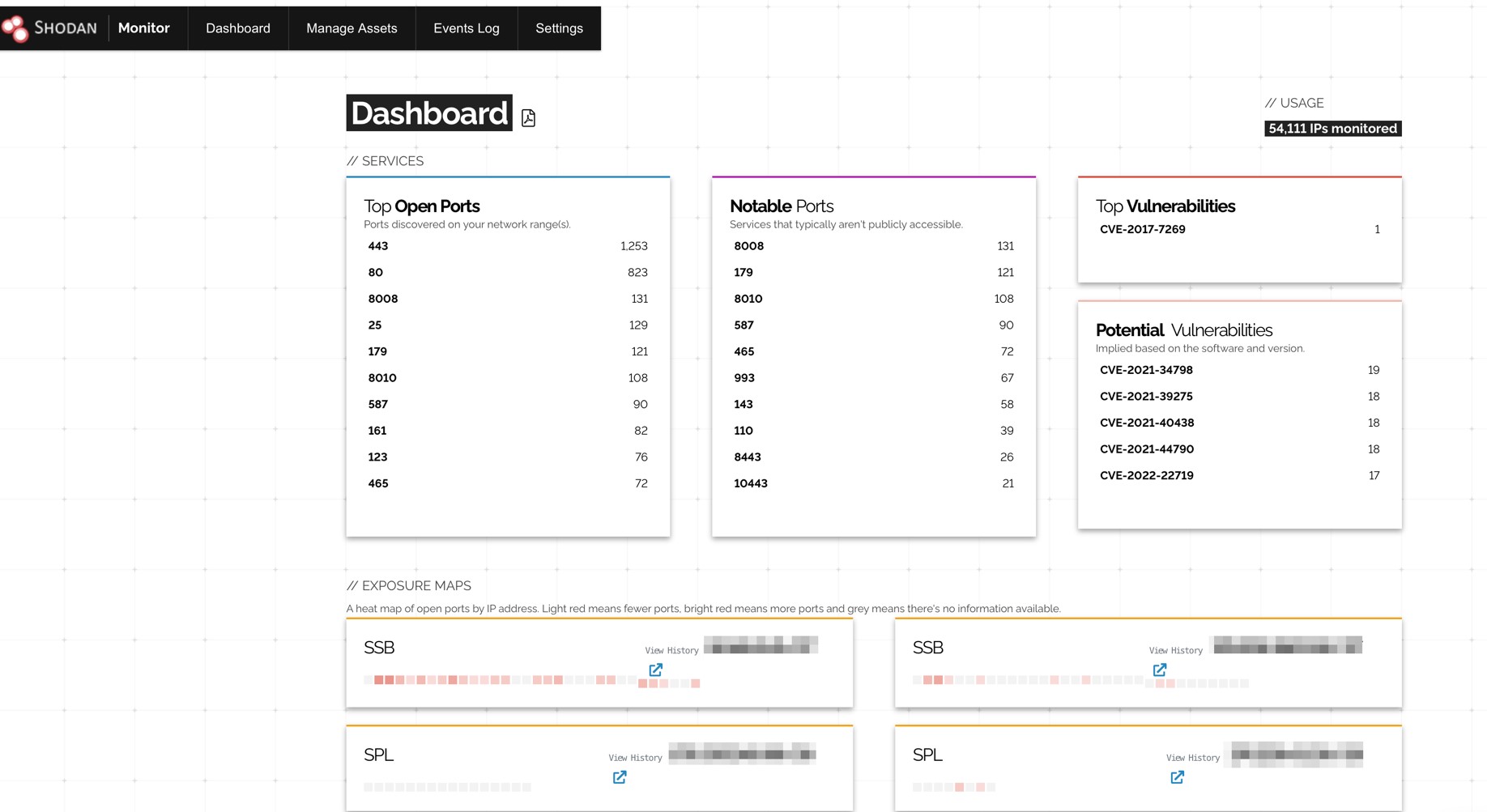Click the 1,253 count for port 443
The image size is (1487, 812).
click(x=634, y=246)
